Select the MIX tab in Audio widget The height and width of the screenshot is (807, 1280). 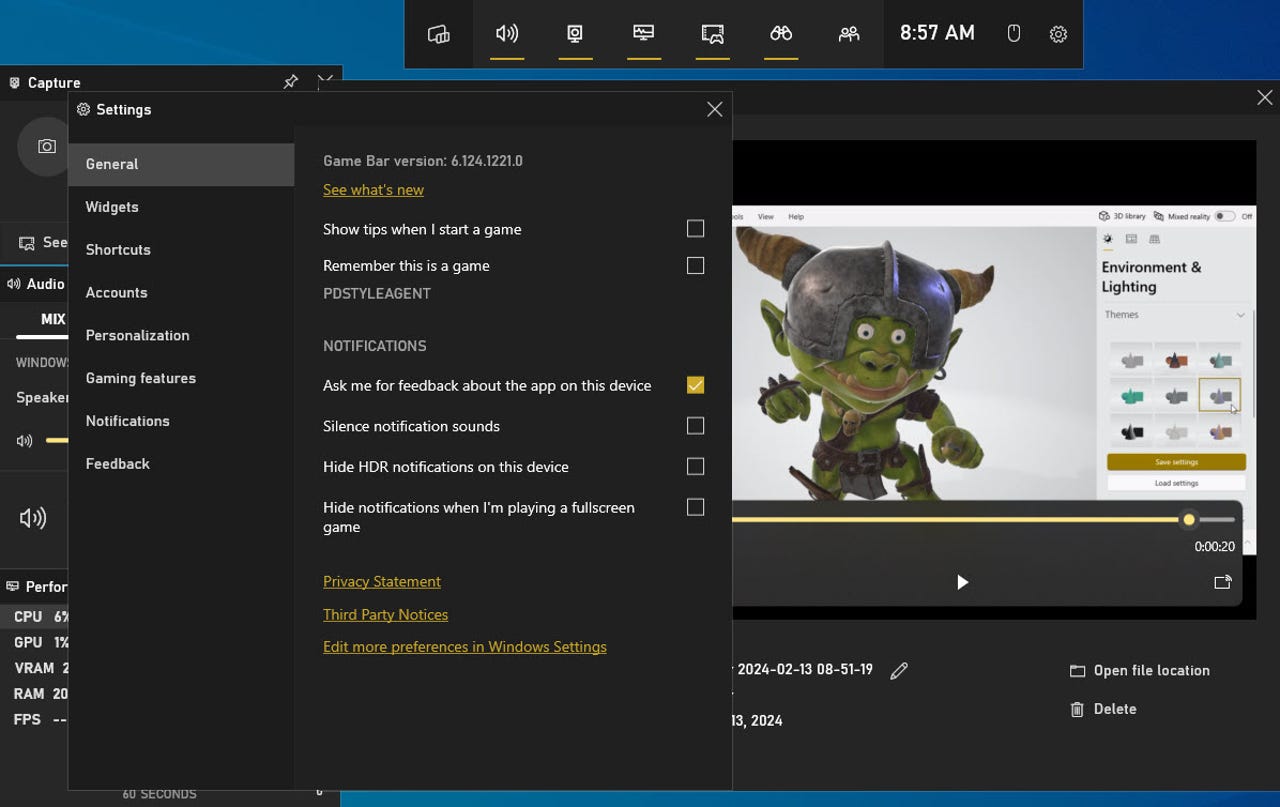point(53,320)
